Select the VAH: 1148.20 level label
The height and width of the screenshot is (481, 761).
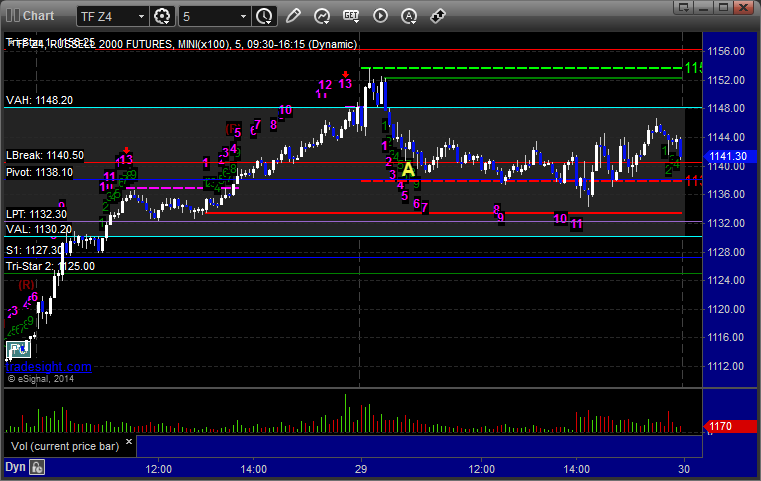click(x=39, y=100)
